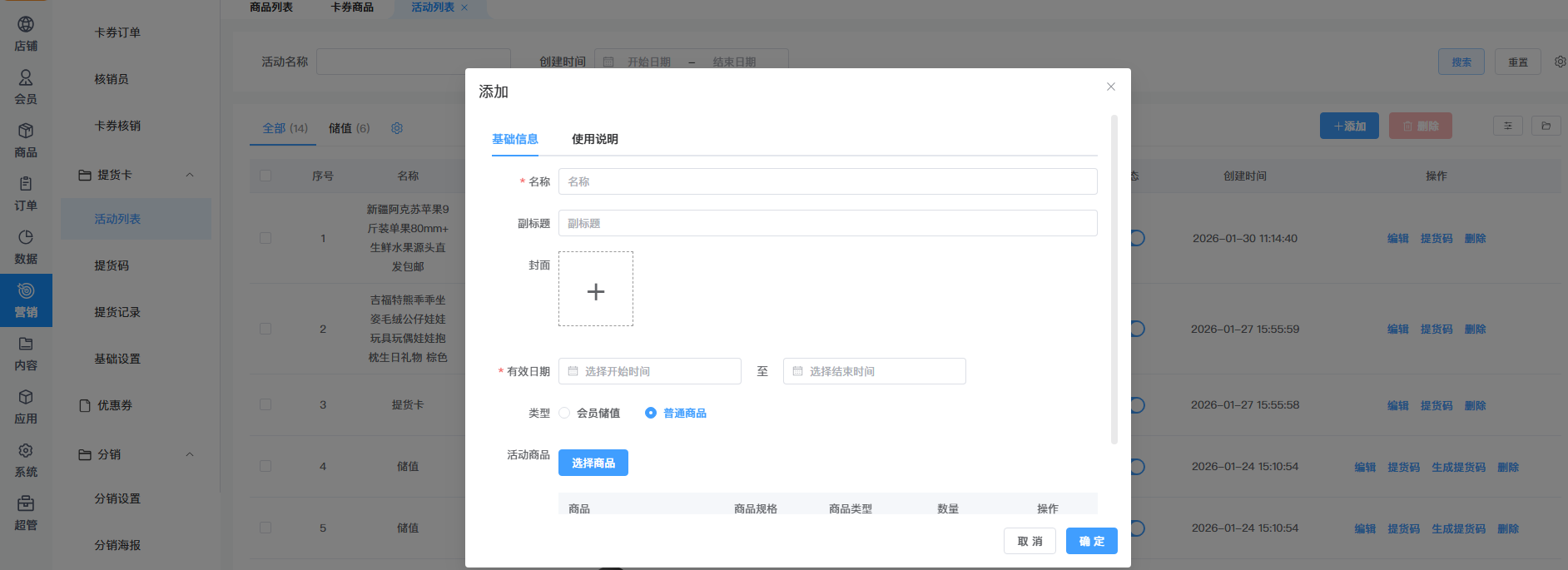Image resolution: width=1568 pixels, height=570 pixels.
Task: Click the folder icon button at far right
Action: pyautogui.click(x=1546, y=126)
